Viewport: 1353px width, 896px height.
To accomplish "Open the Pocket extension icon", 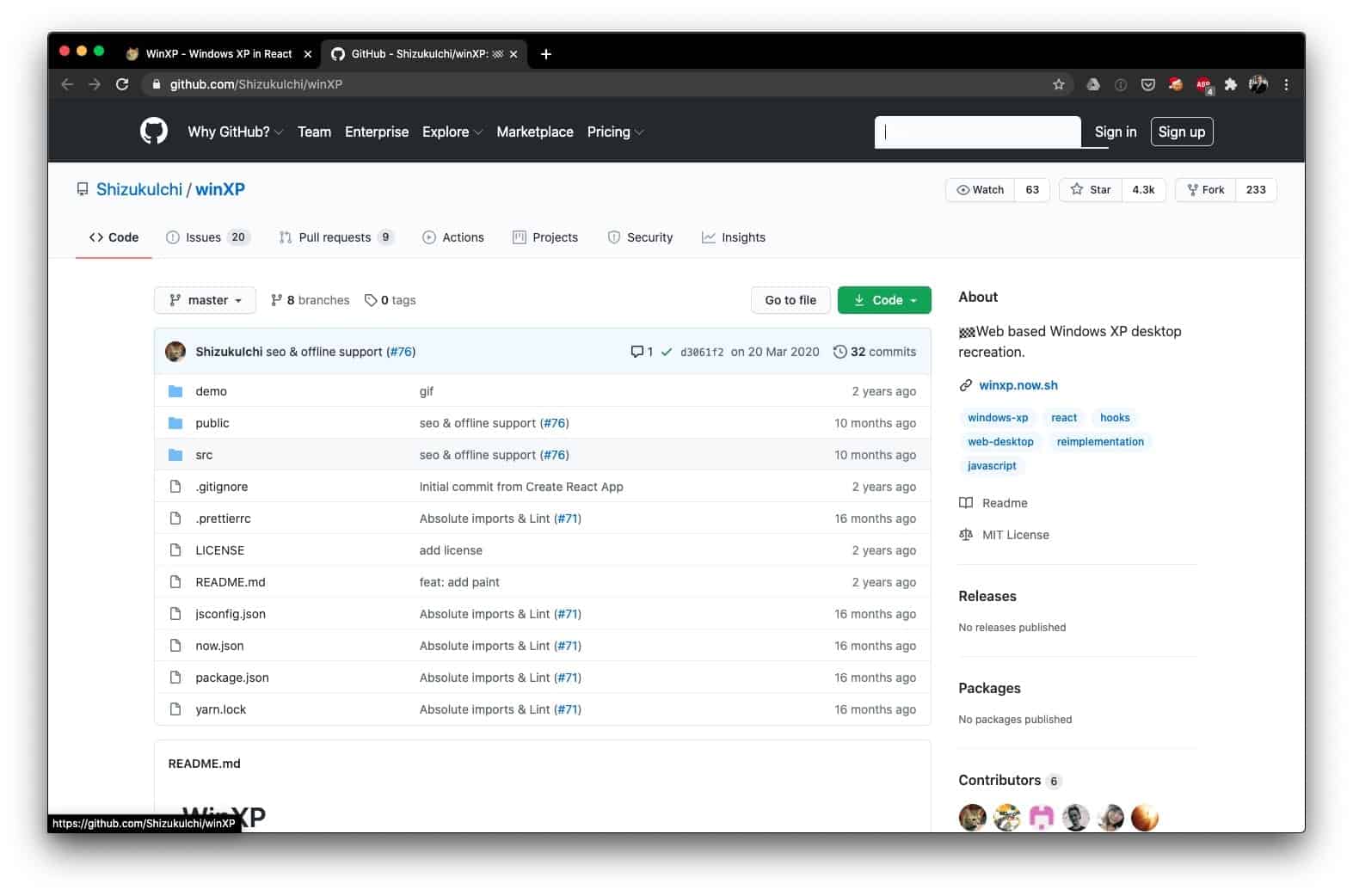I will [1148, 84].
